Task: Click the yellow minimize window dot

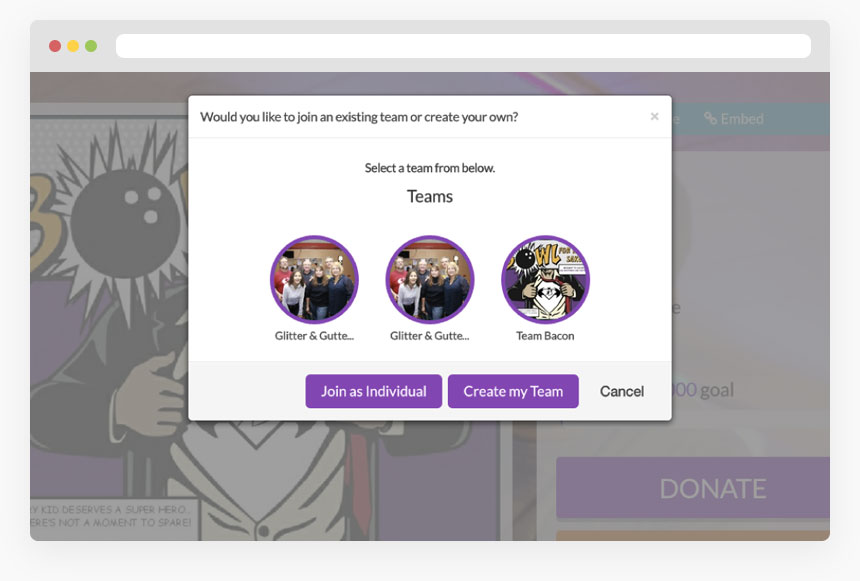Action: (x=73, y=46)
